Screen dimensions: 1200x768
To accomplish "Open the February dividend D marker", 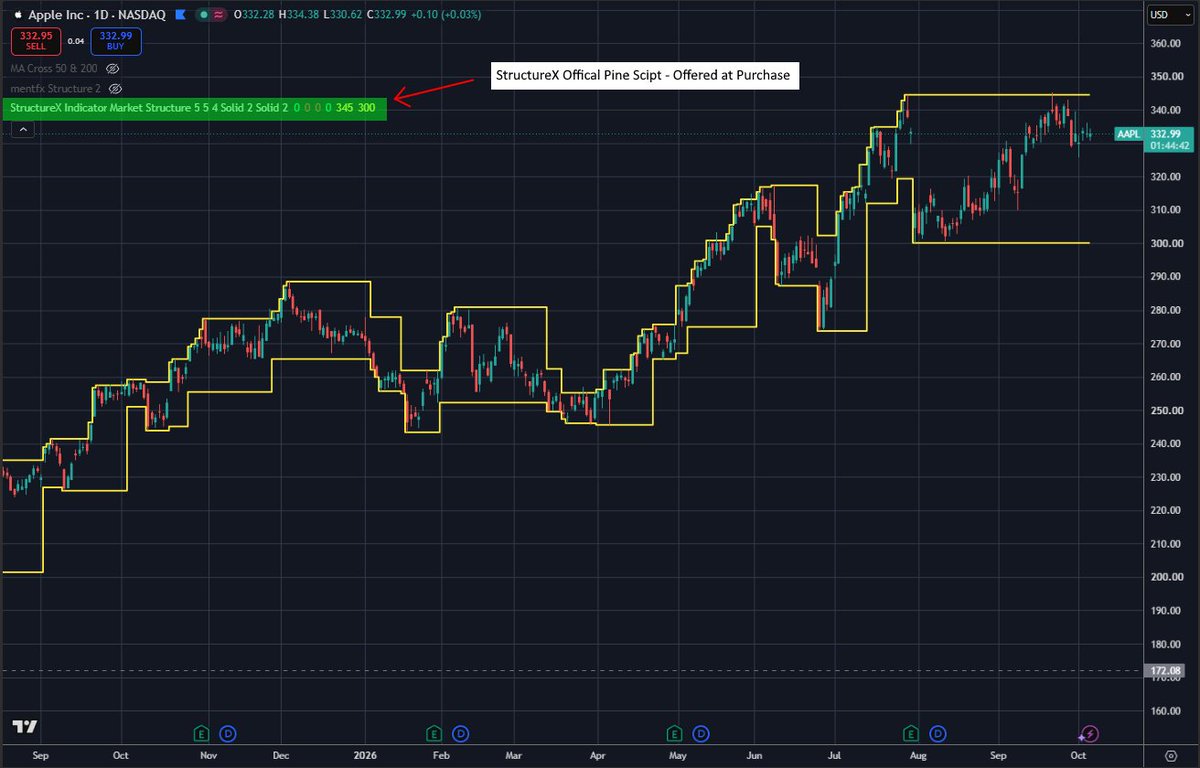I will click(x=460, y=733).
